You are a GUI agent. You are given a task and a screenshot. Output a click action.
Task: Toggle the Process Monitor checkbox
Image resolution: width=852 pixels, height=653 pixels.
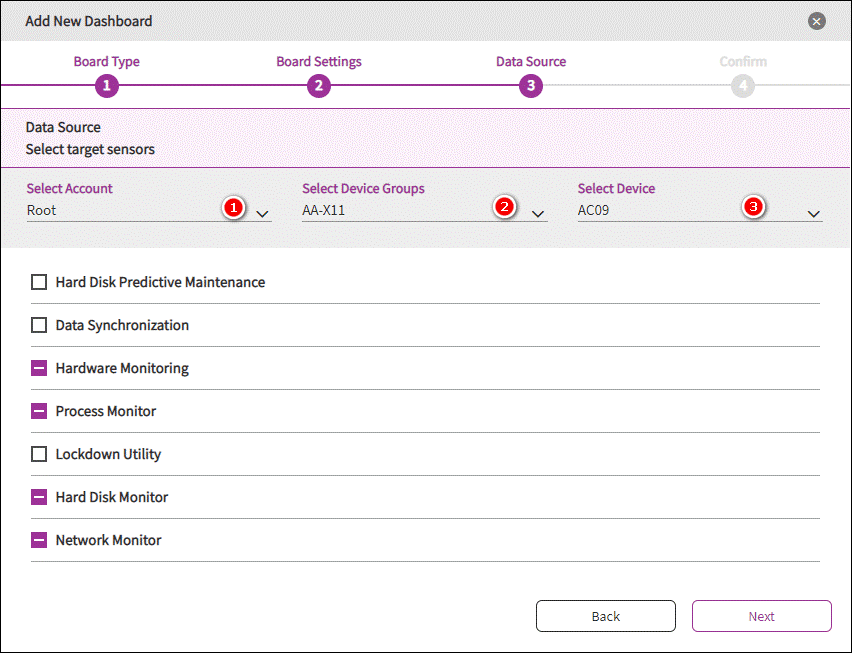coord(39,411)
